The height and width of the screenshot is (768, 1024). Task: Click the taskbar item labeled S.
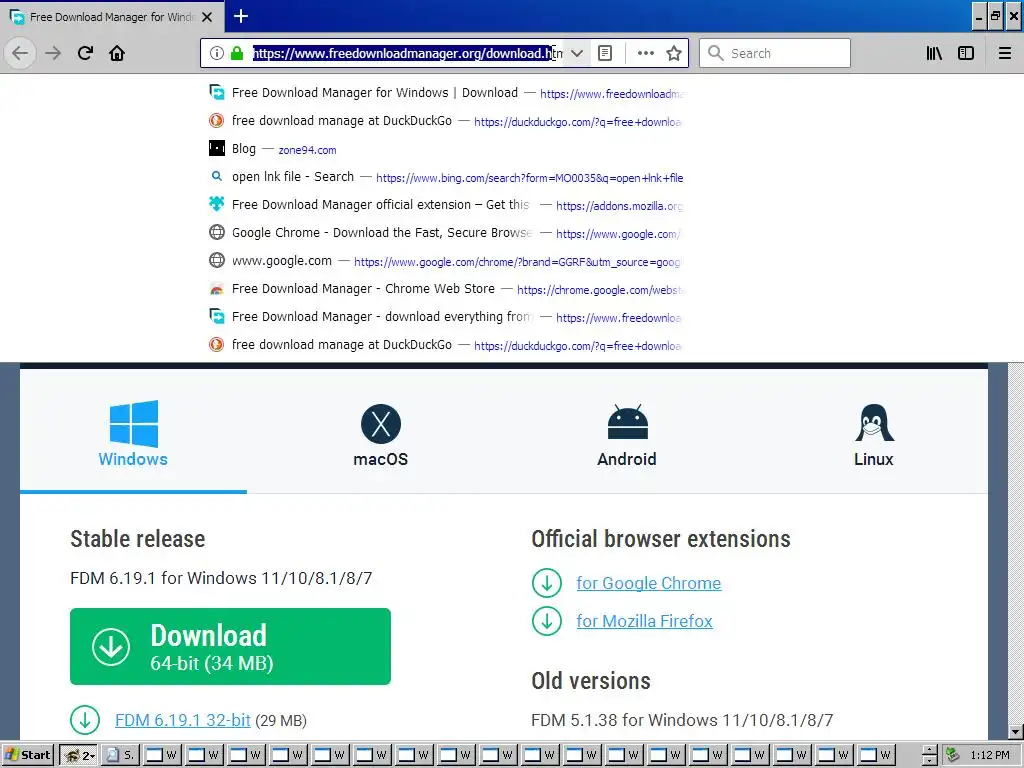pos(121,755)
